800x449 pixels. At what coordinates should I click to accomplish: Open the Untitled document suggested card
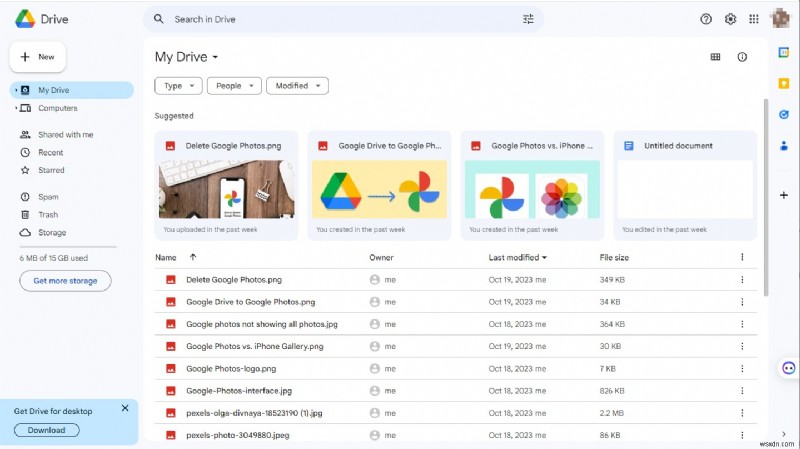pyautogui.click(x=685, y=185)
